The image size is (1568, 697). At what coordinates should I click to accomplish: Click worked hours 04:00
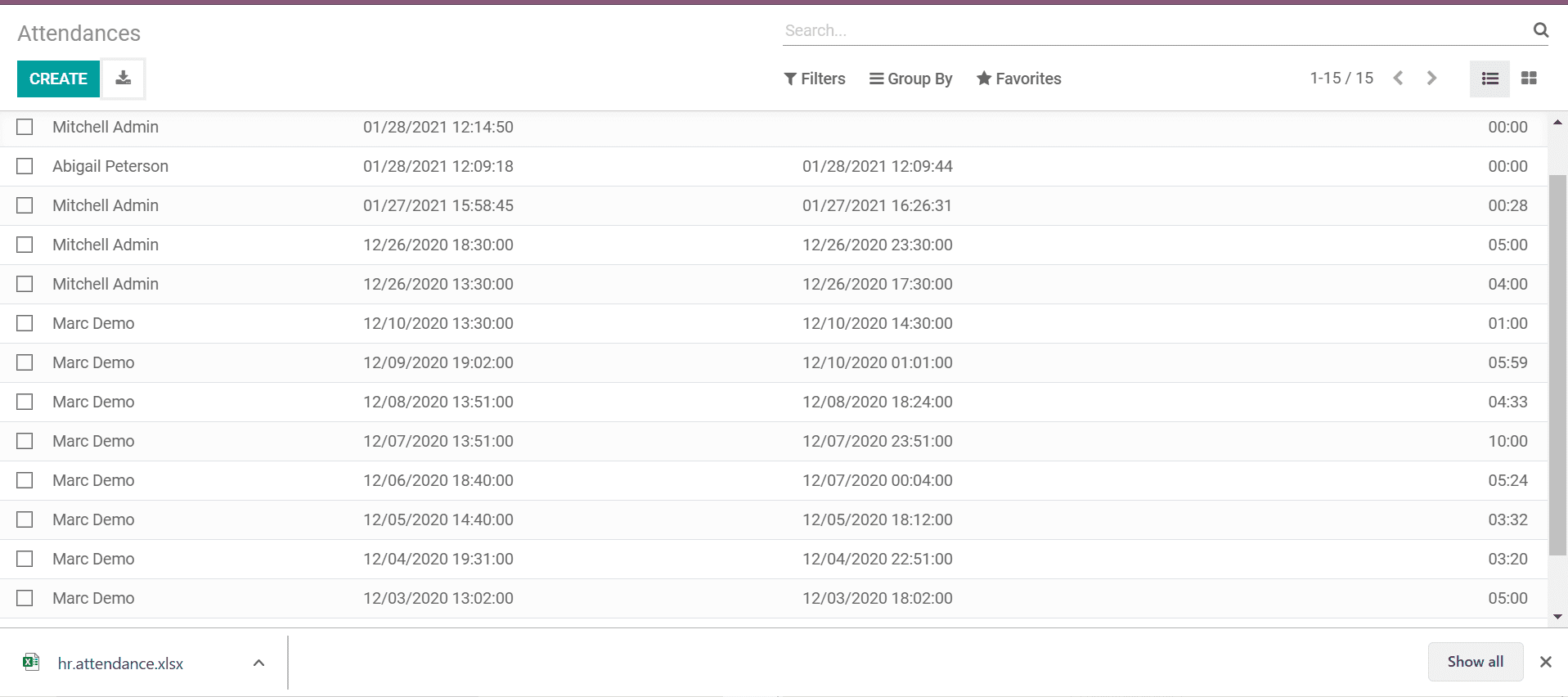pos(1507,284)
